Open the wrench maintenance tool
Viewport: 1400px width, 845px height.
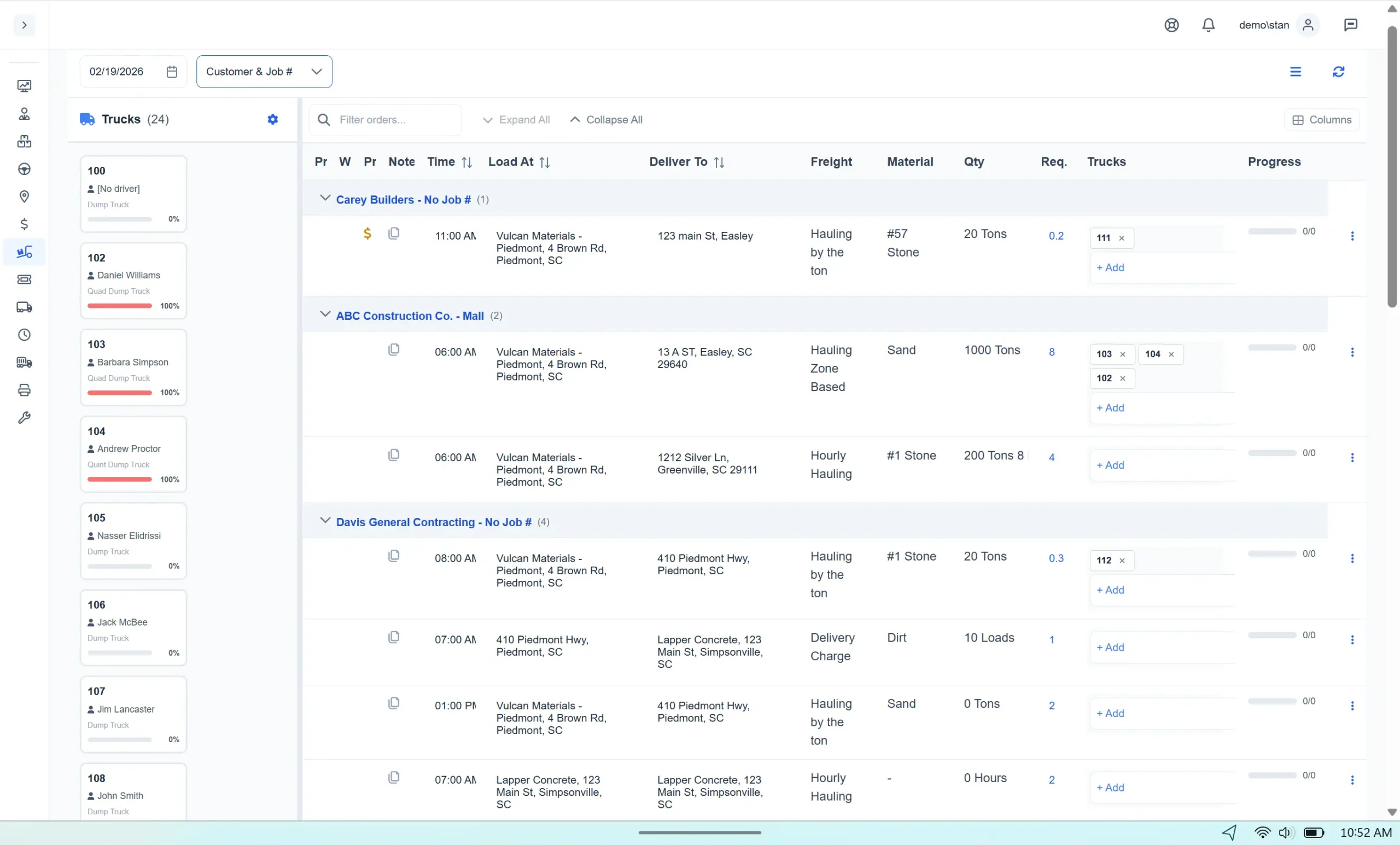[25, 417]
